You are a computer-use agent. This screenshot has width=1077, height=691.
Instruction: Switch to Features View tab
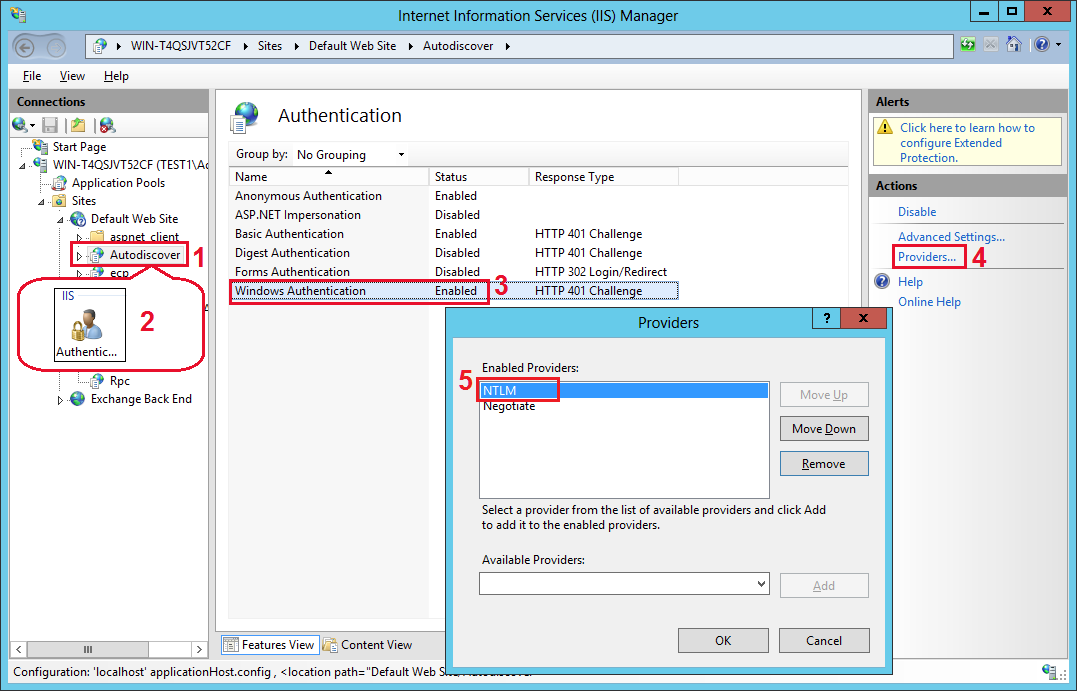[270, 644]
